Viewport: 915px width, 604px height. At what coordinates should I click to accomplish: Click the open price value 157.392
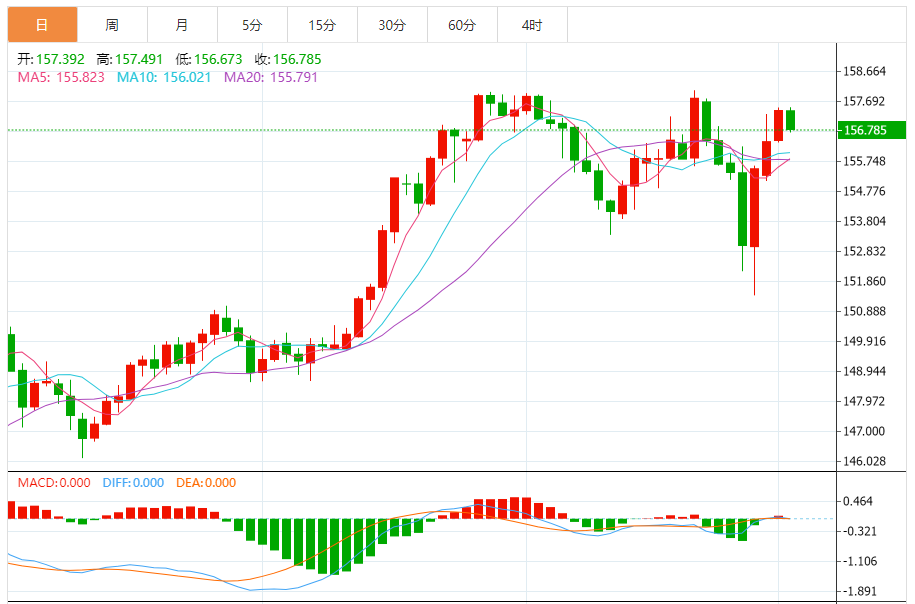(60, 59)
